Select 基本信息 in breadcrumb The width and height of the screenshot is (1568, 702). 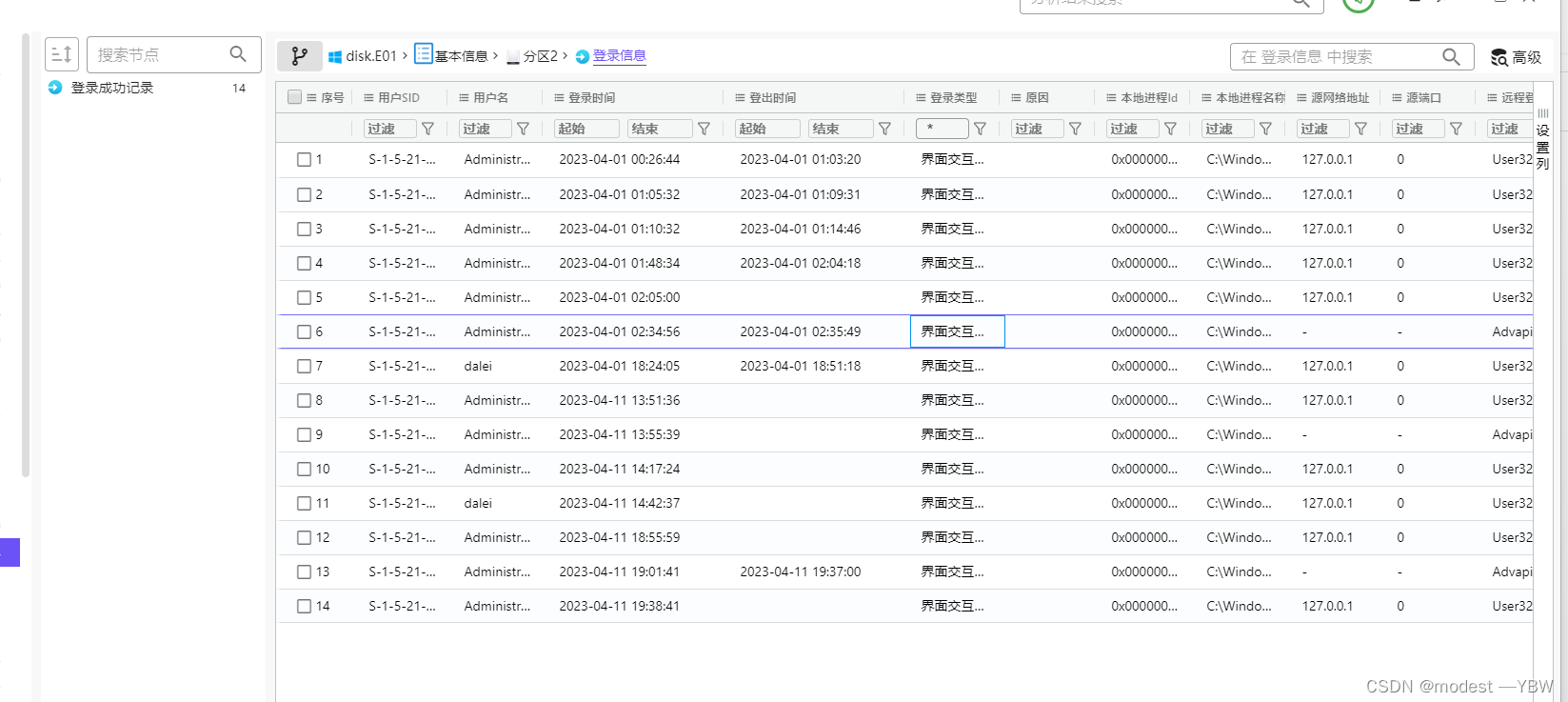click(x=461, y=56)
